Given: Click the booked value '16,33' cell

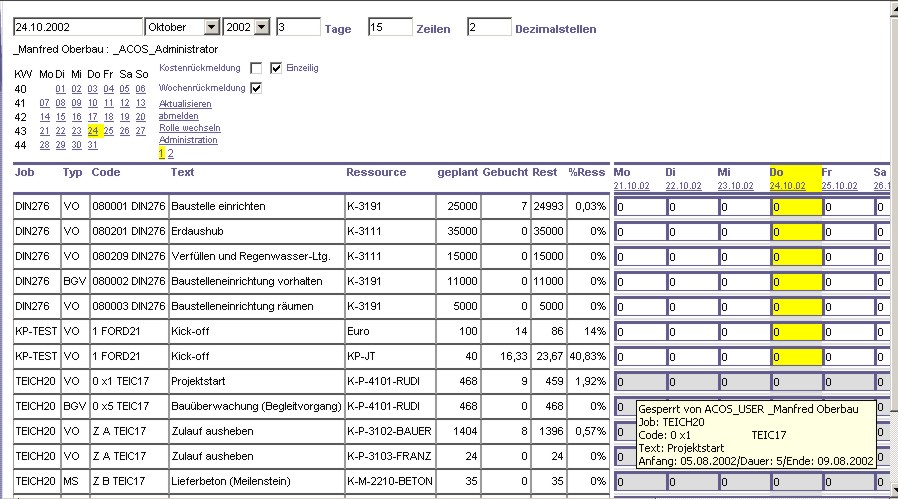Looking at the screenshot, I should click(506, 356).
